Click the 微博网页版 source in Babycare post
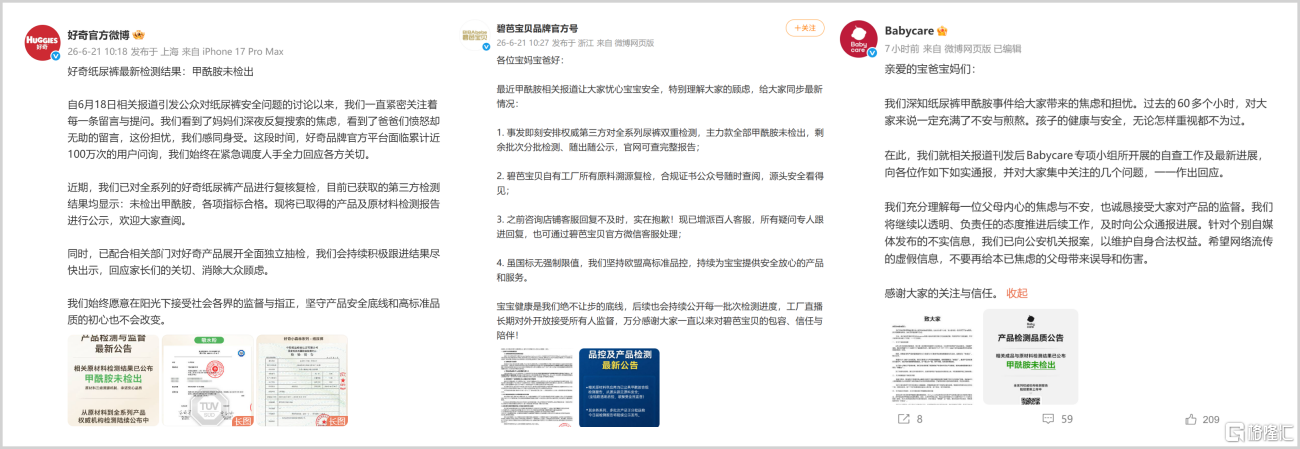Image resolution: width=1300 pixels, height=449 pixels. (x=969, y=48)
